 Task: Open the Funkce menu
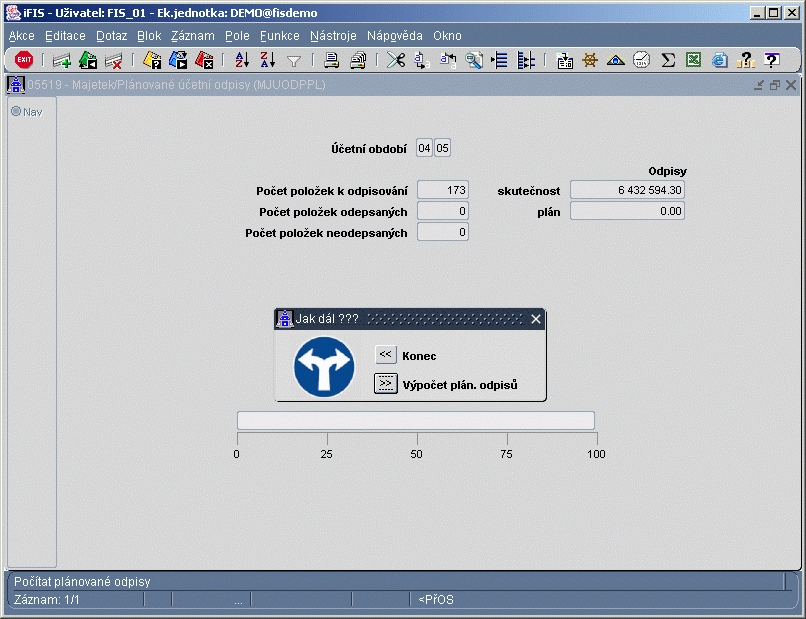pyautogui.click(x=280, y=36)
